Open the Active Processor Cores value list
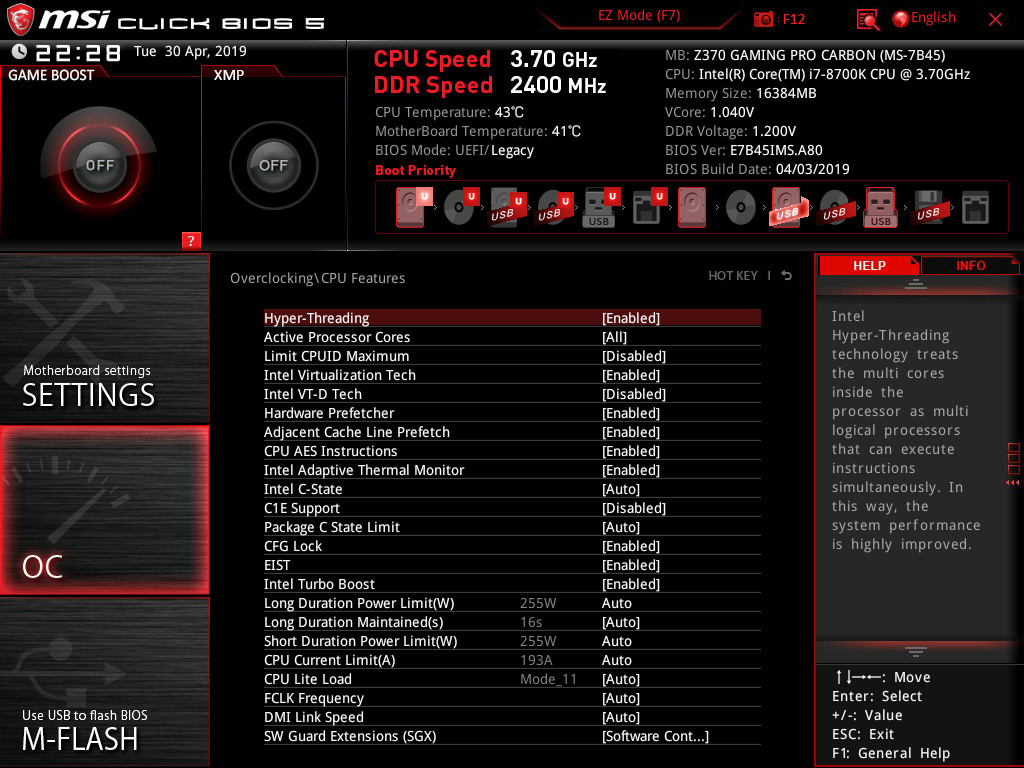 tap(614, 337)
